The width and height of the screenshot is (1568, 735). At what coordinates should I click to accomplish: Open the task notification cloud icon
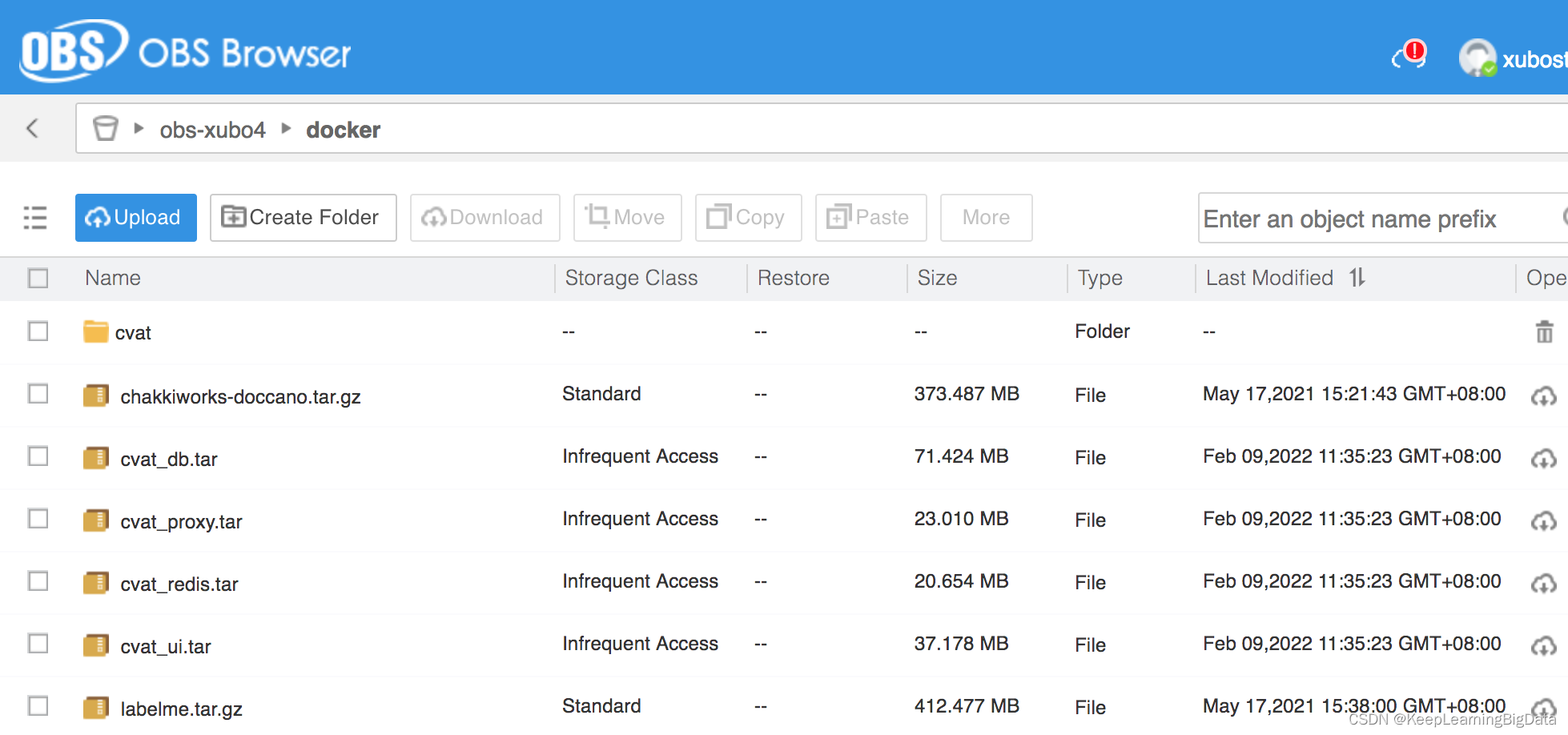(x=1409, y=55)
